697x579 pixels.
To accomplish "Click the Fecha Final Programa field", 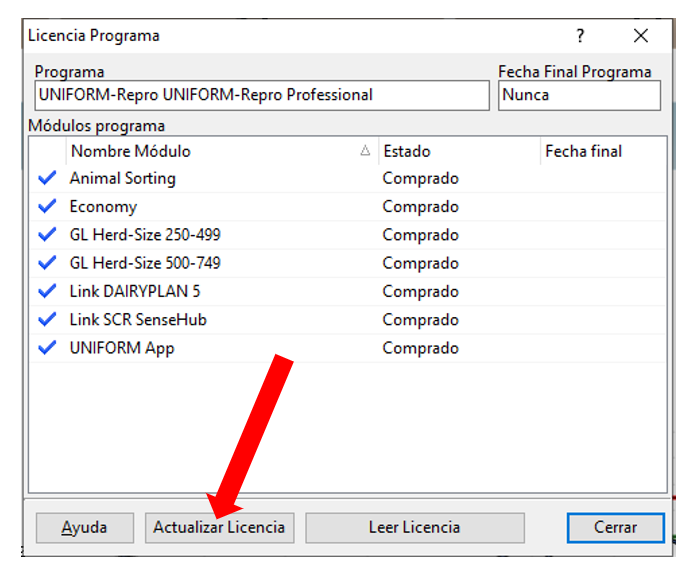I will coord(579,95).
